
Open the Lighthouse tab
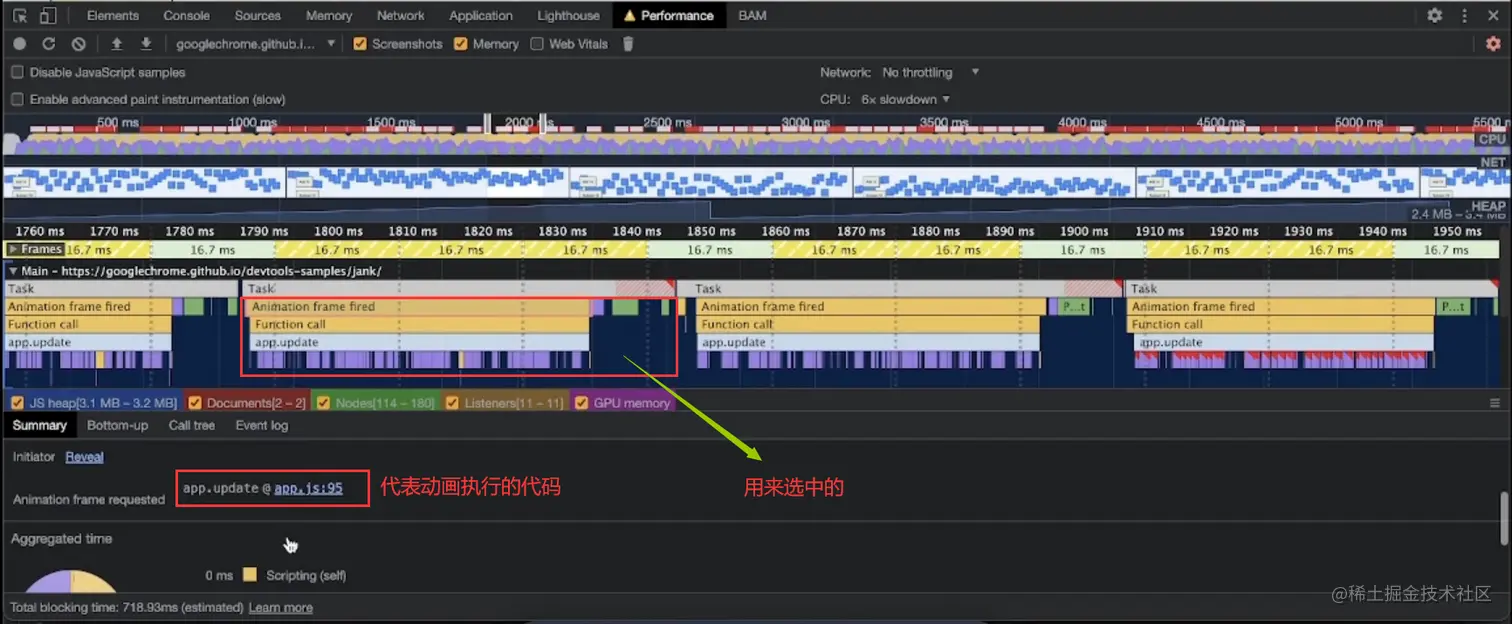(x=568, y=15)
